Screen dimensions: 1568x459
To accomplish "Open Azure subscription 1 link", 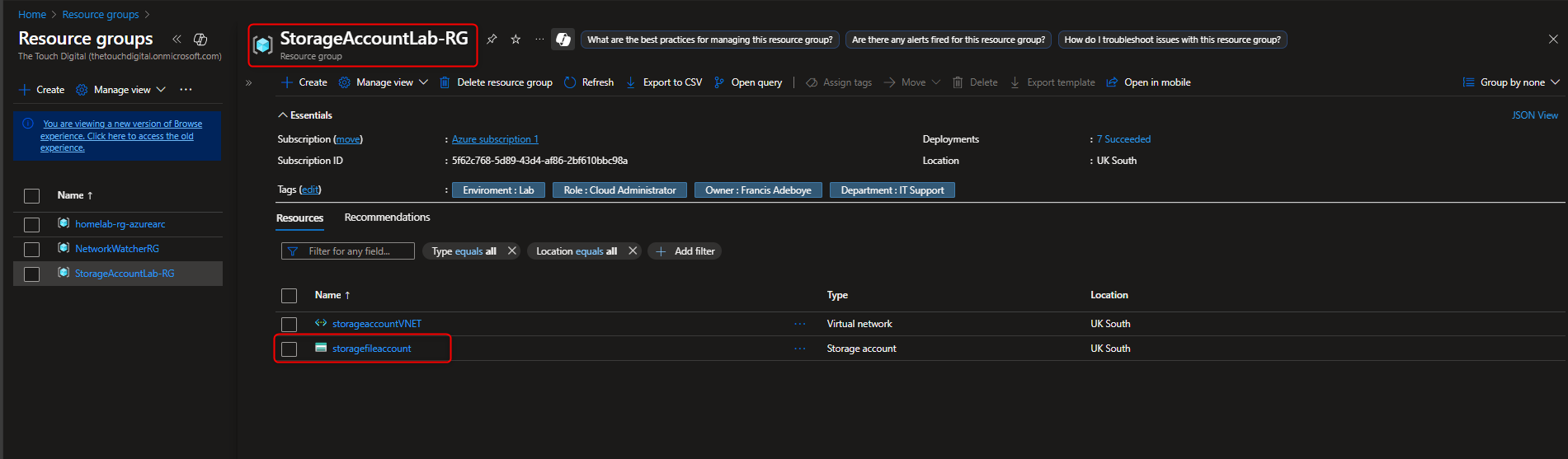I will click(x=495, y=139).
